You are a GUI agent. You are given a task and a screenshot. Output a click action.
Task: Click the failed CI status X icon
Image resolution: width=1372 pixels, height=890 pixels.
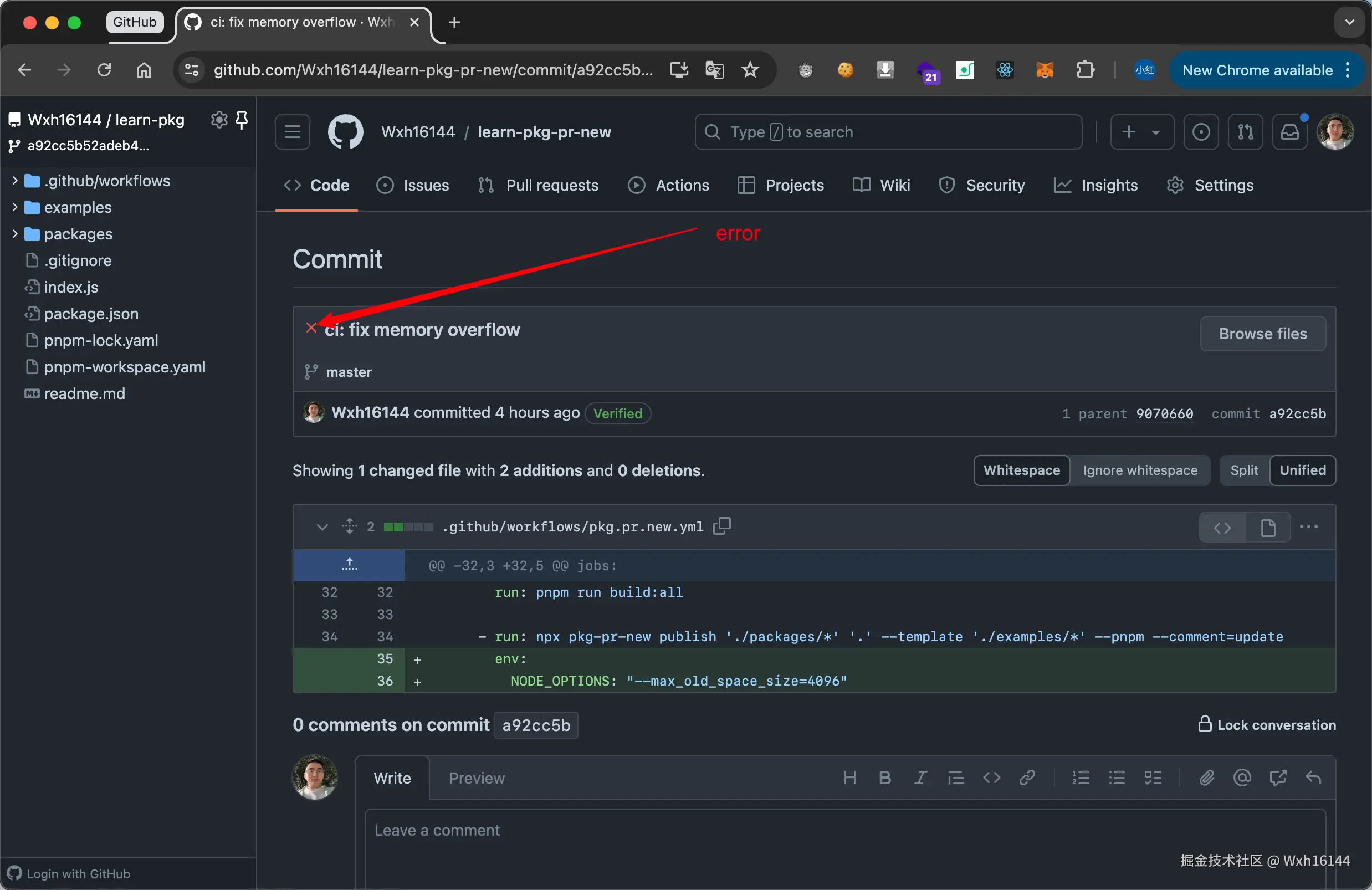[x=311, y=328]
